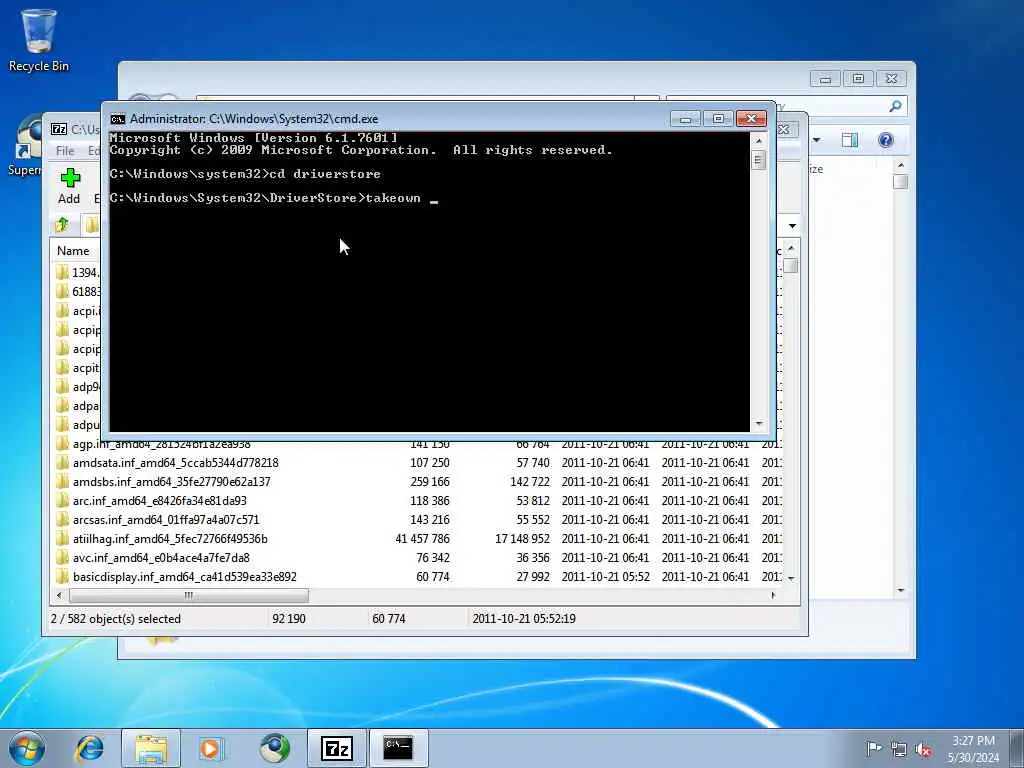
Task: Click the Explorer search magnifier icon
Action: point(895,106)
